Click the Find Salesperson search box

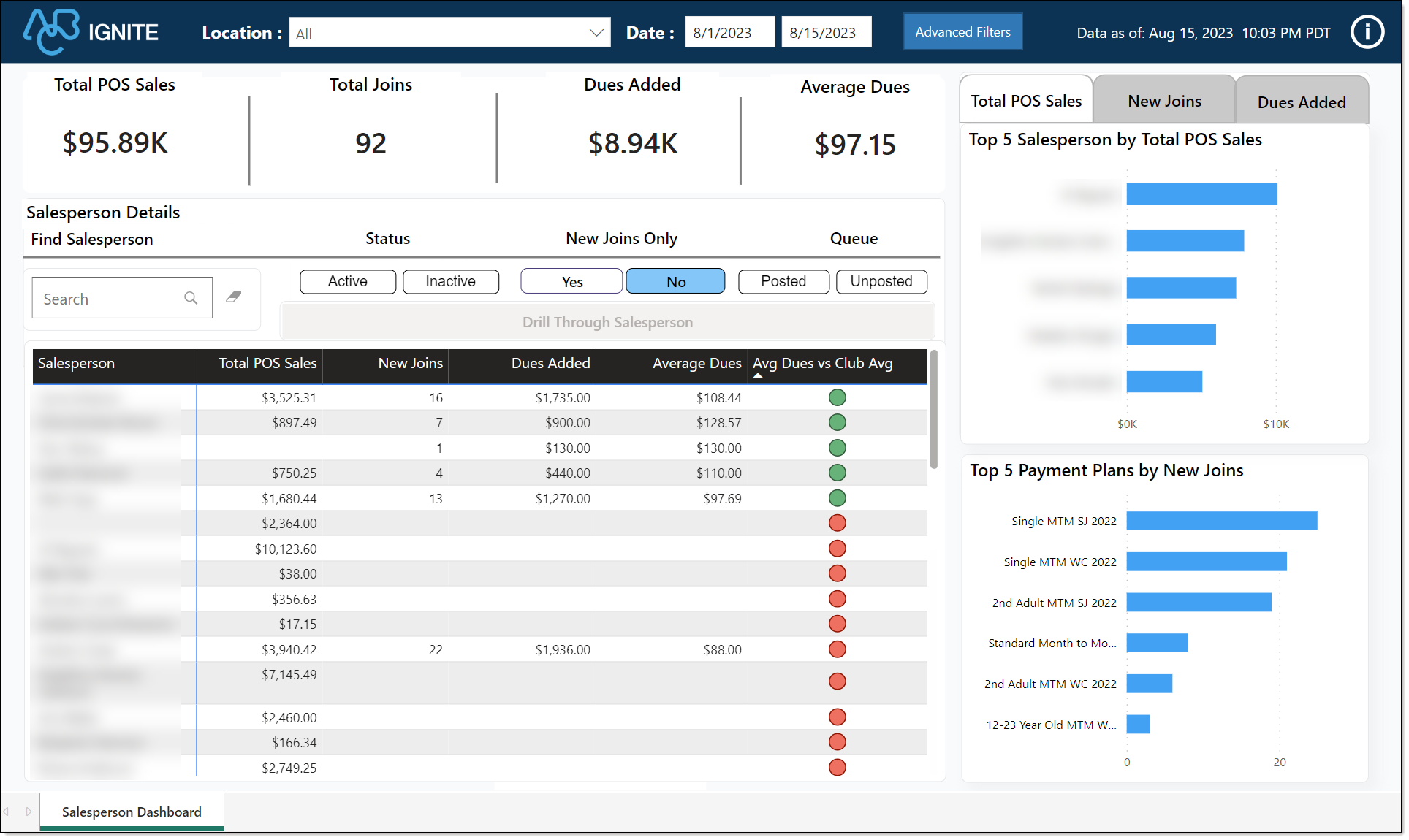122,298
